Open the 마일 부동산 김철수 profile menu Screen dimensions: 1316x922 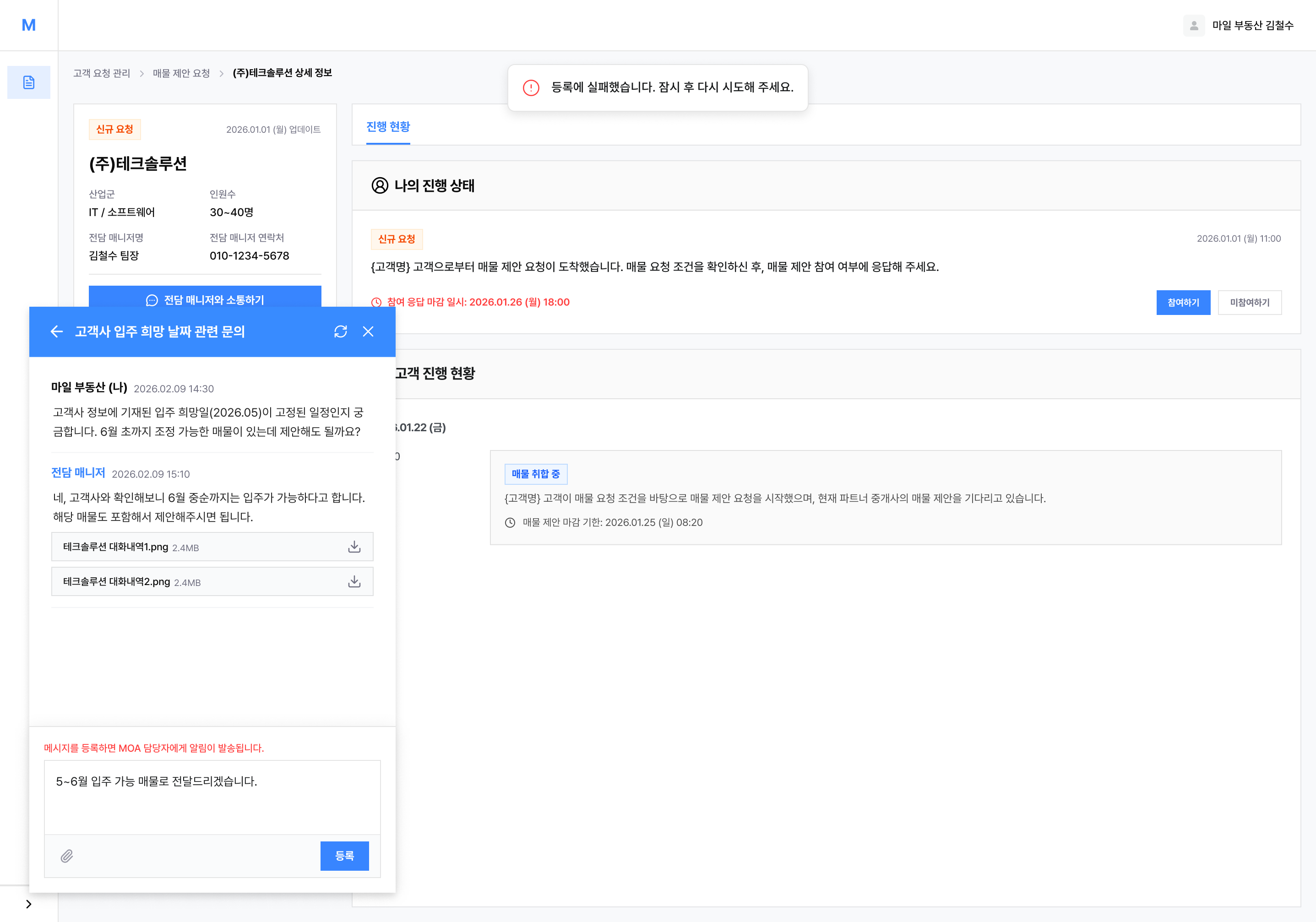click(1252, 25)
